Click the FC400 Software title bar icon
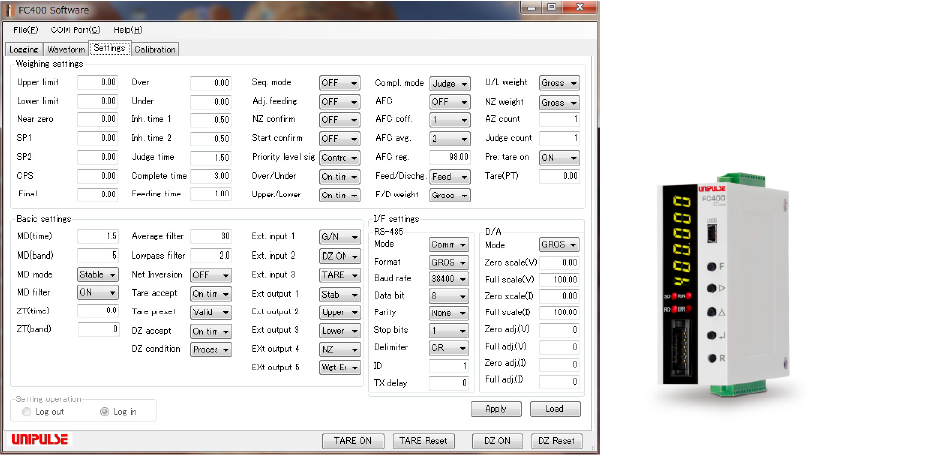 click(10, 10)
